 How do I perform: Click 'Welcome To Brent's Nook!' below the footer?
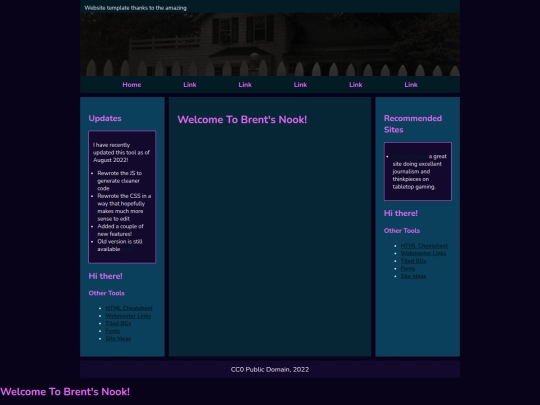(x=65, y=392)
